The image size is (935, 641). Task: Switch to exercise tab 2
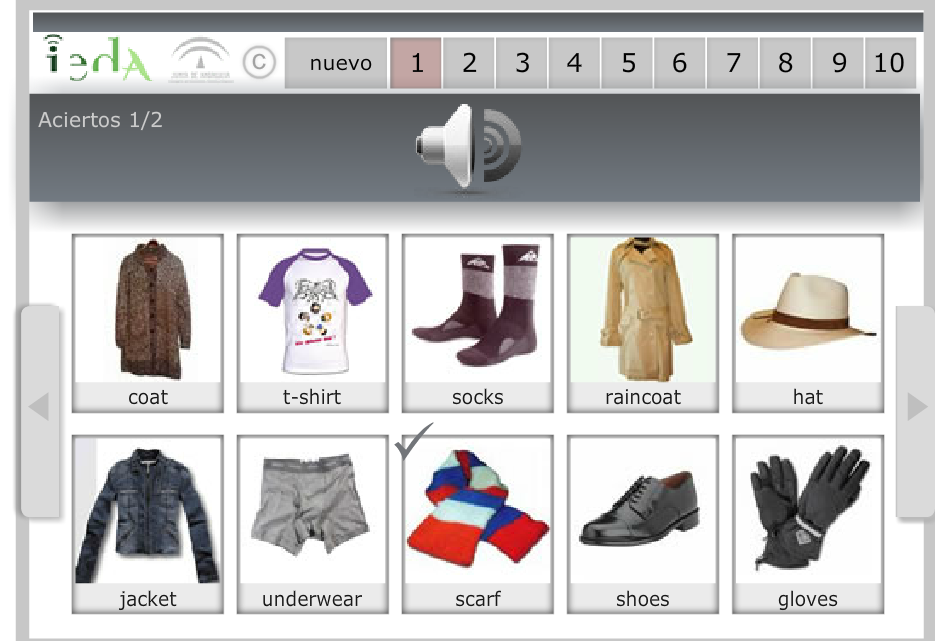[469, 63]
